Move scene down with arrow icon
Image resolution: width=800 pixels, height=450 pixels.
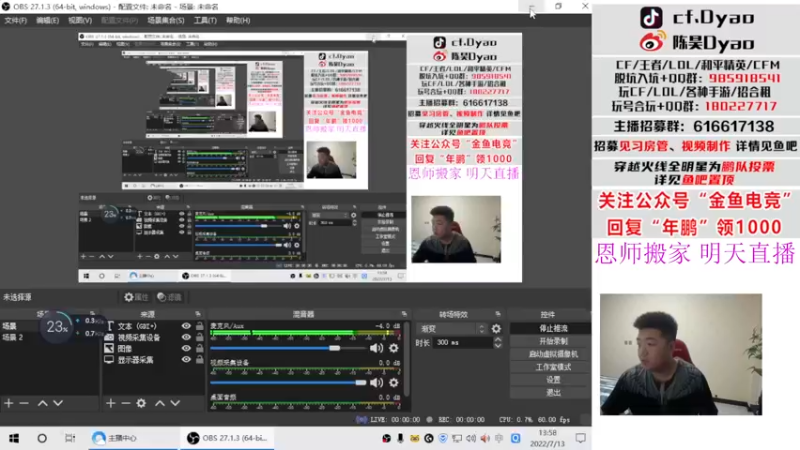[x=58, y=404]
